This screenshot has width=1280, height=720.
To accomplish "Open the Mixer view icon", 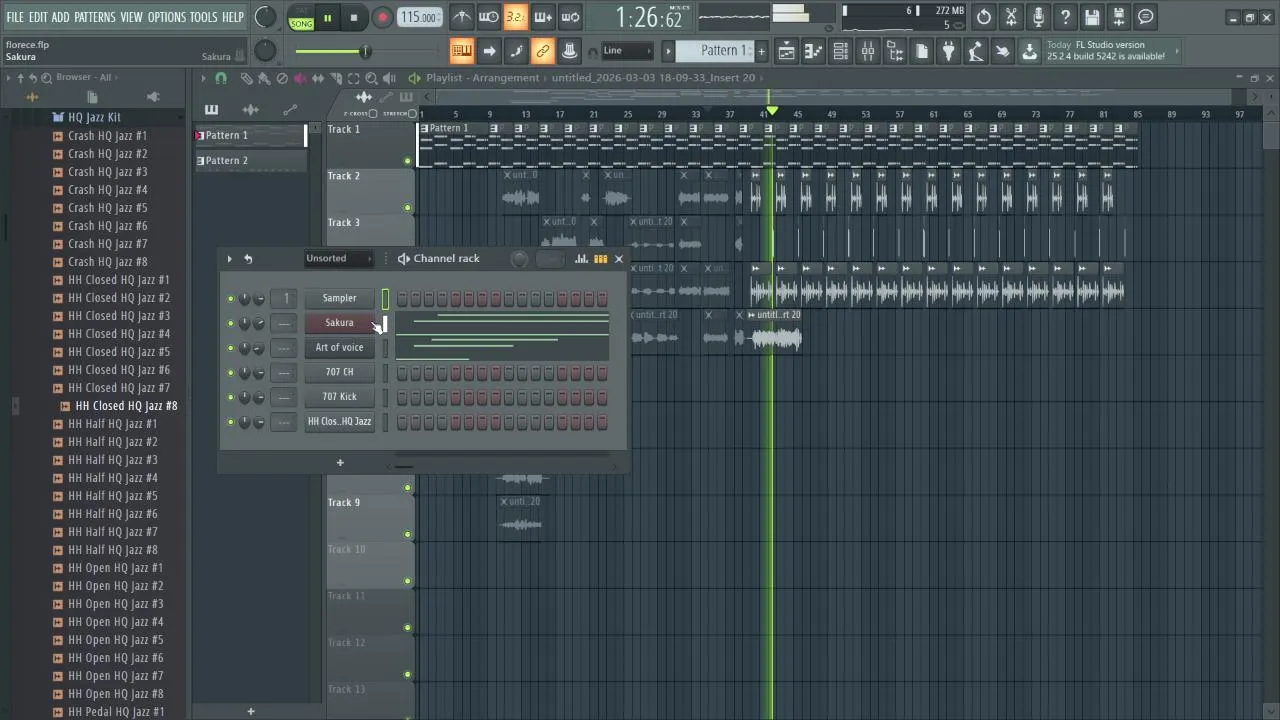I will tap(868, 51).
